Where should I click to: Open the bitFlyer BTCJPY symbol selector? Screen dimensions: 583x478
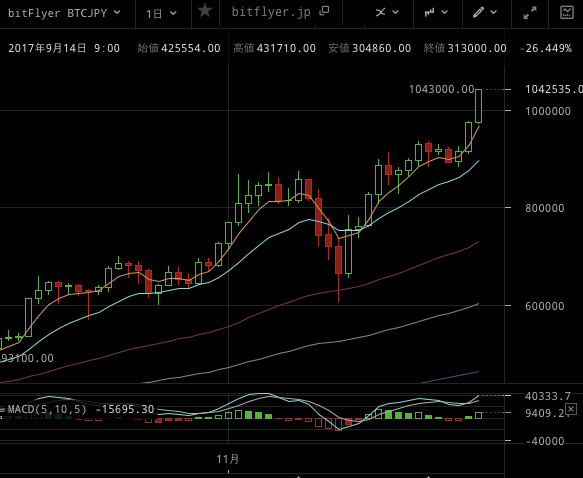coord(64,13)
